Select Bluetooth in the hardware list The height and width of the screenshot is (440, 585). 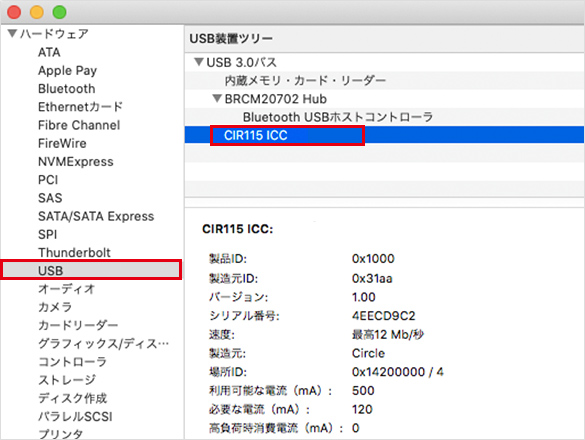(66, 89)
